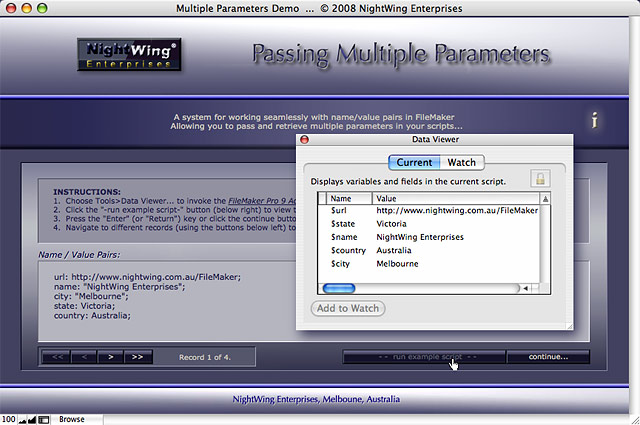
Task: Click the zoom level 100 box
Action: 8,419
